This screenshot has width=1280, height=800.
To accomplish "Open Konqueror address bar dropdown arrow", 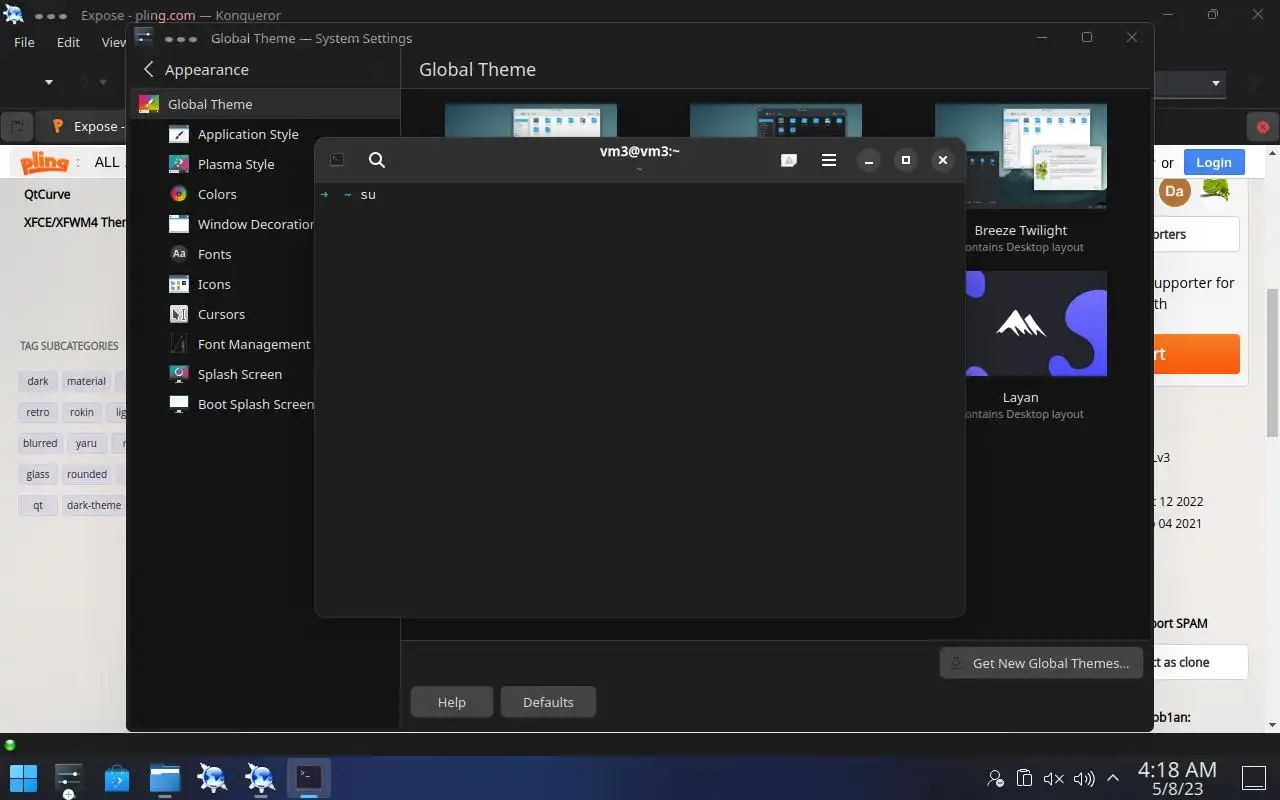I will coord(1216,83).
